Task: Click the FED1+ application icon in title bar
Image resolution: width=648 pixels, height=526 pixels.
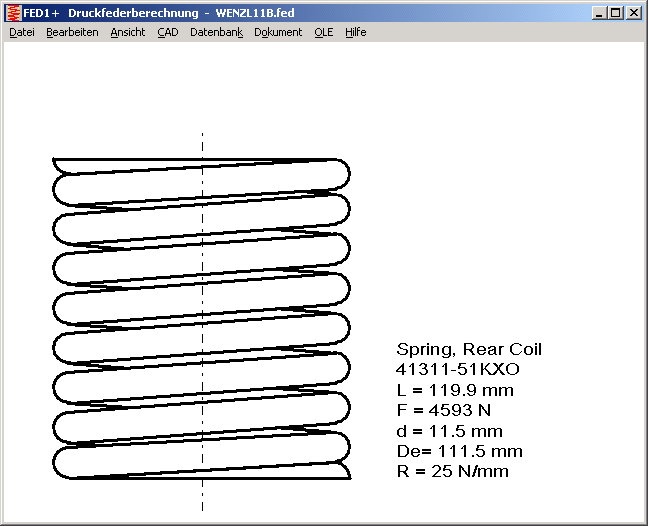Action: click(x=13, y=13)
